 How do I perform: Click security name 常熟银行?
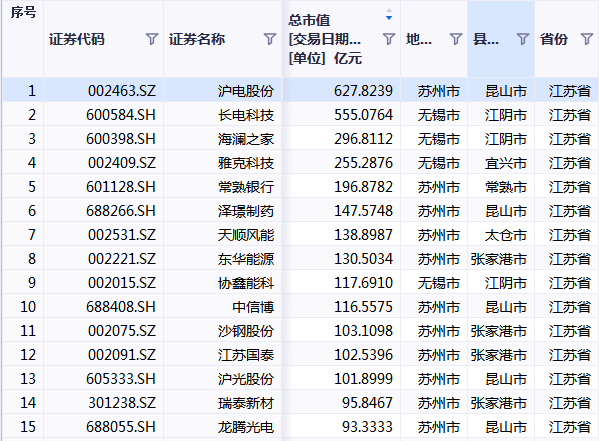coord(246,187)
